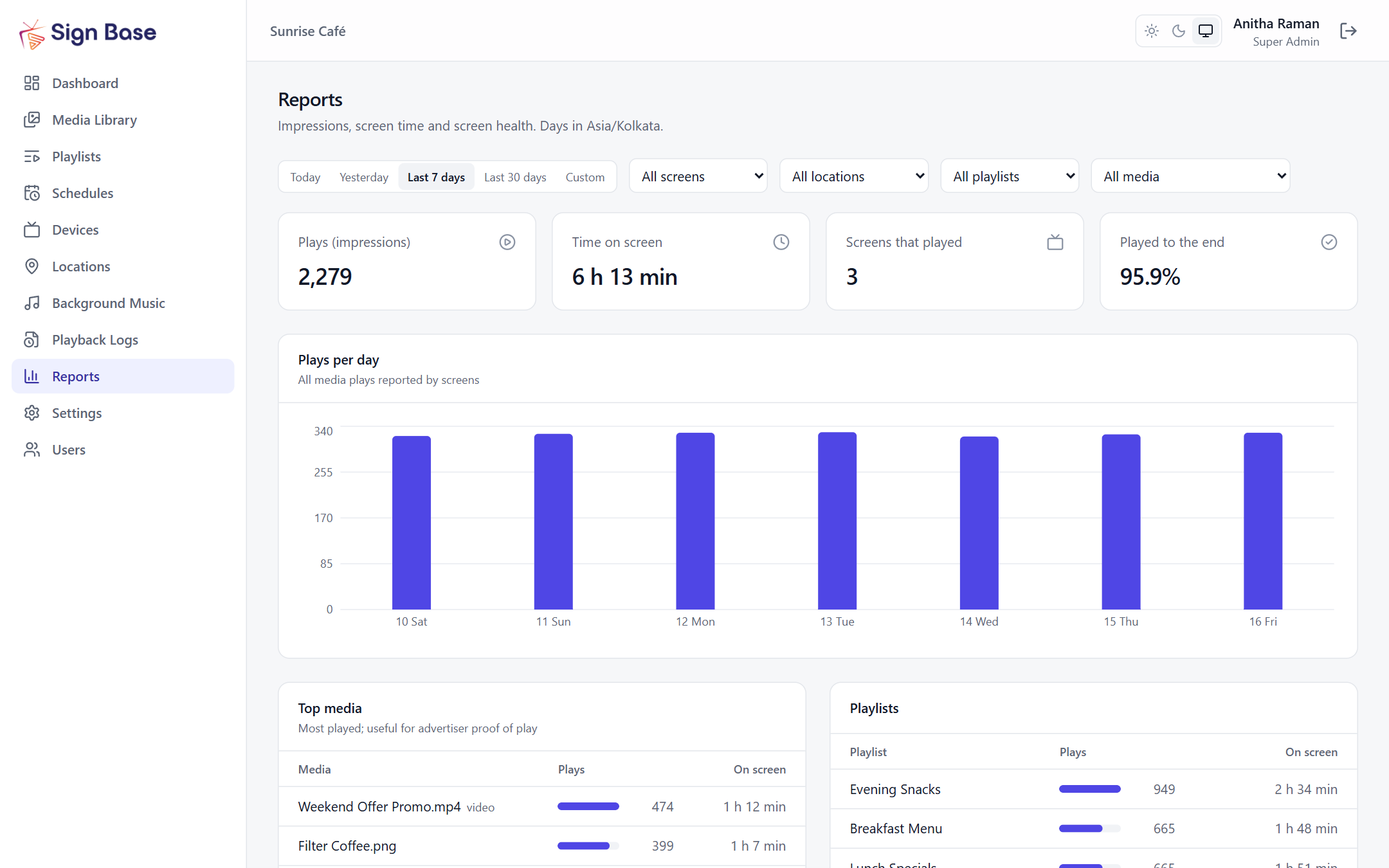Choose the Custom date range tab
This screenshot has width=1389, height=868.
[585, 177]
